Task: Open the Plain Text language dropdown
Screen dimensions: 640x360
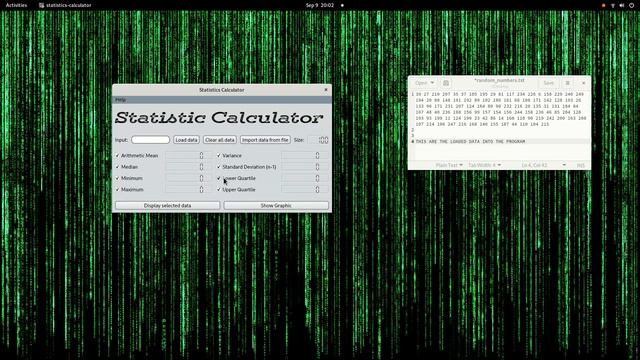Action: tap(449, 165)
